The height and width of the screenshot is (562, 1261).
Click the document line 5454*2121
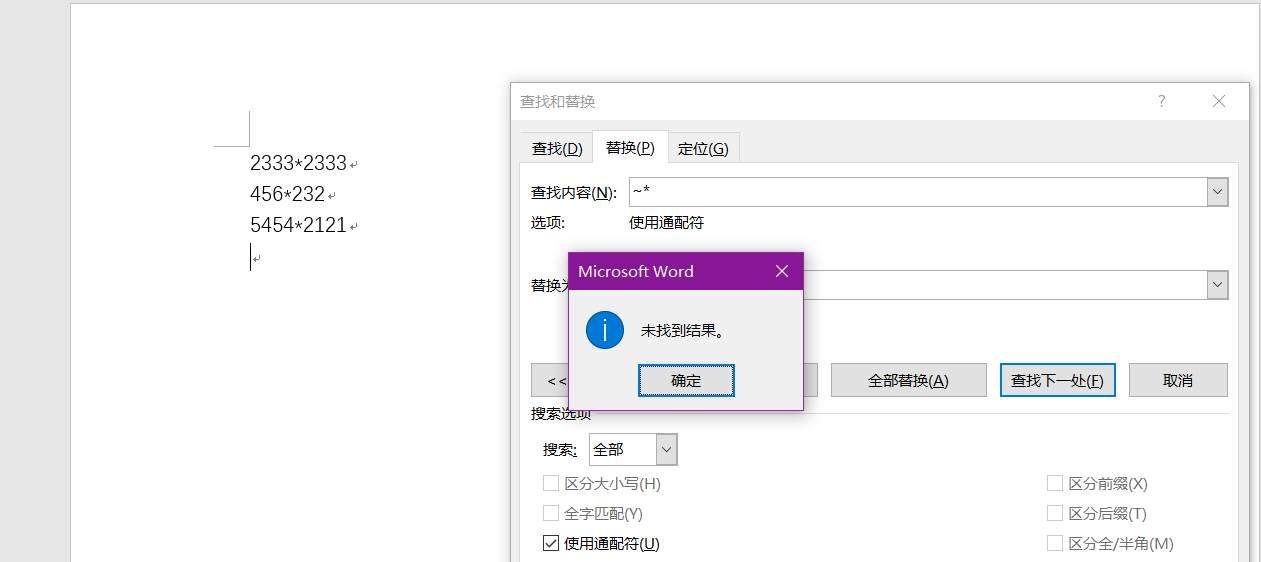tap(298, 225)
